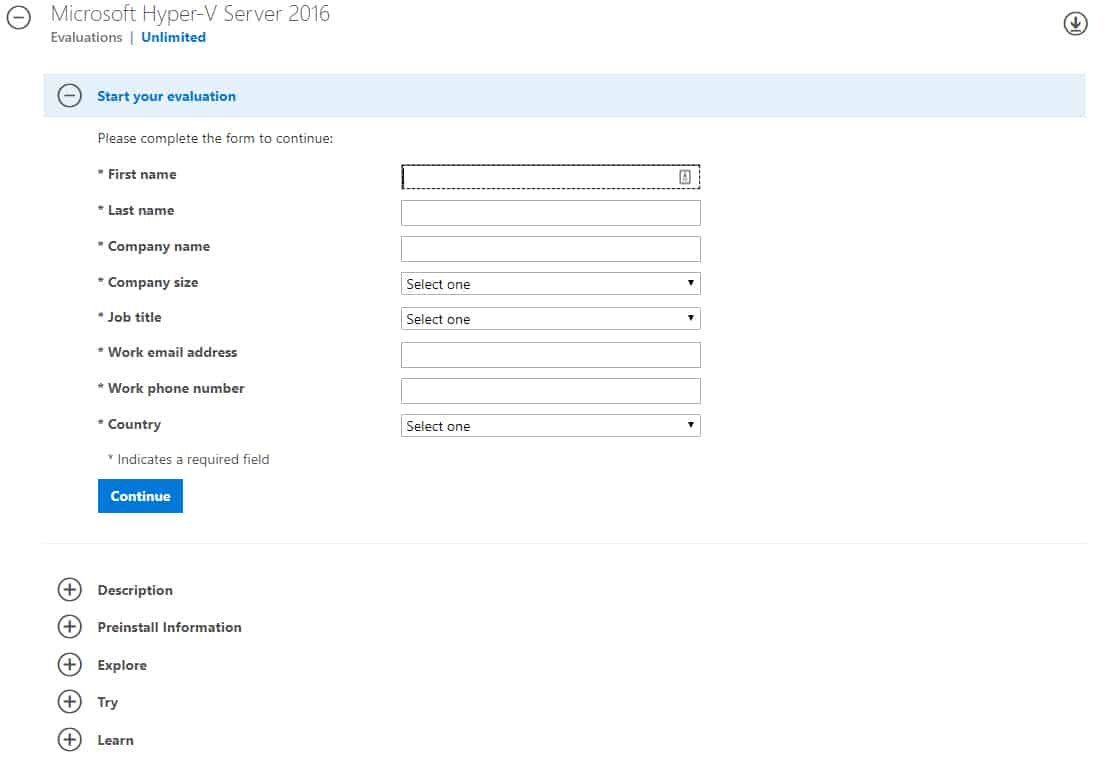Open the Job title dropdown
Viewport: 1106px width, 780px height.
tap(550, 319)
